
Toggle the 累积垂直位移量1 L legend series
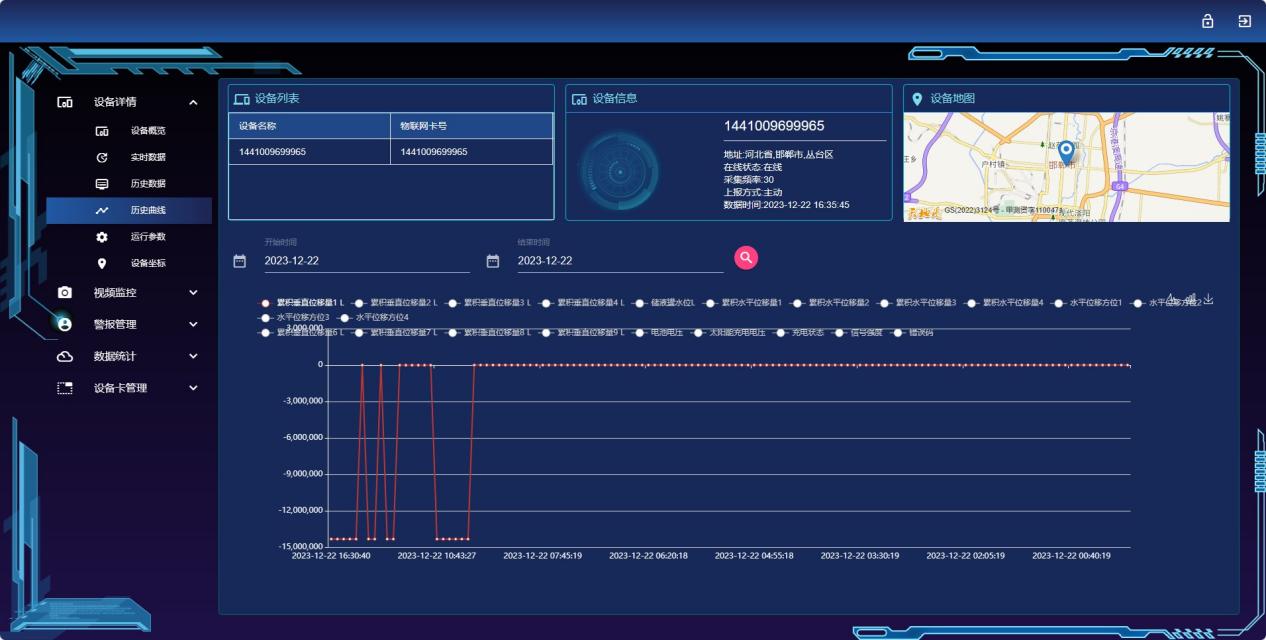(303, 302)
